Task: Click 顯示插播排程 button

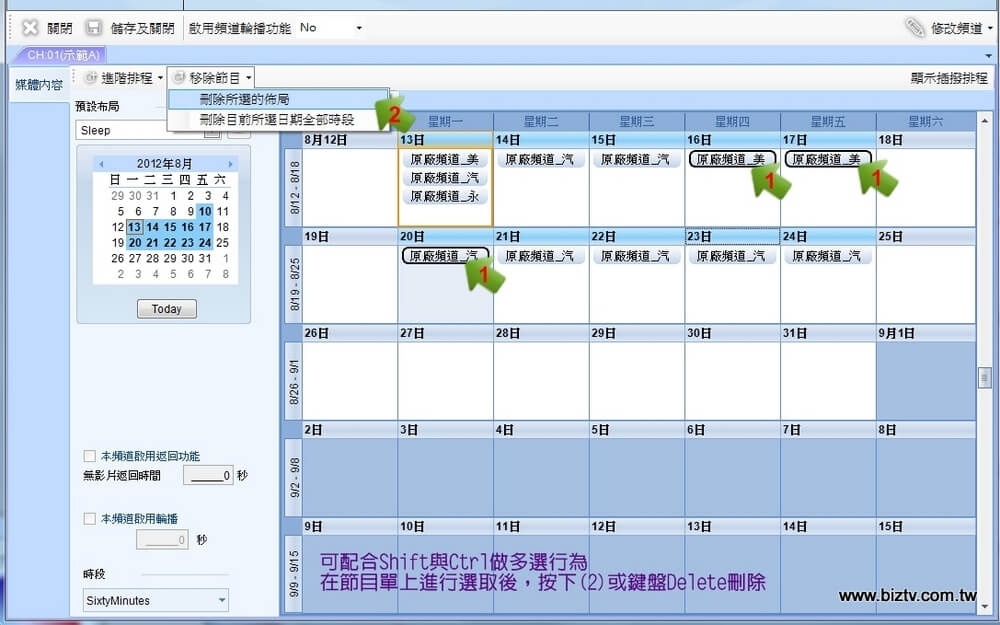Action: 948,78
